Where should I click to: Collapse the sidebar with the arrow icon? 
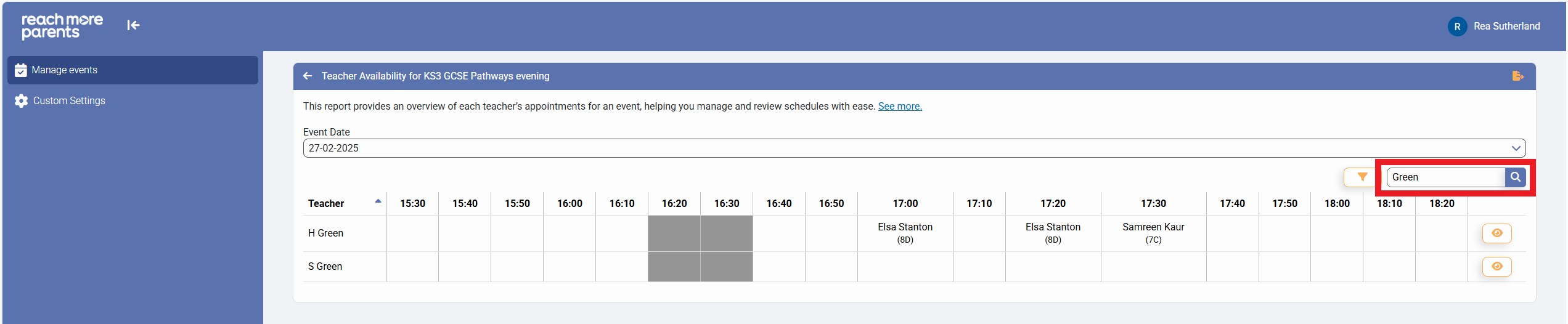tap(133, 25)
